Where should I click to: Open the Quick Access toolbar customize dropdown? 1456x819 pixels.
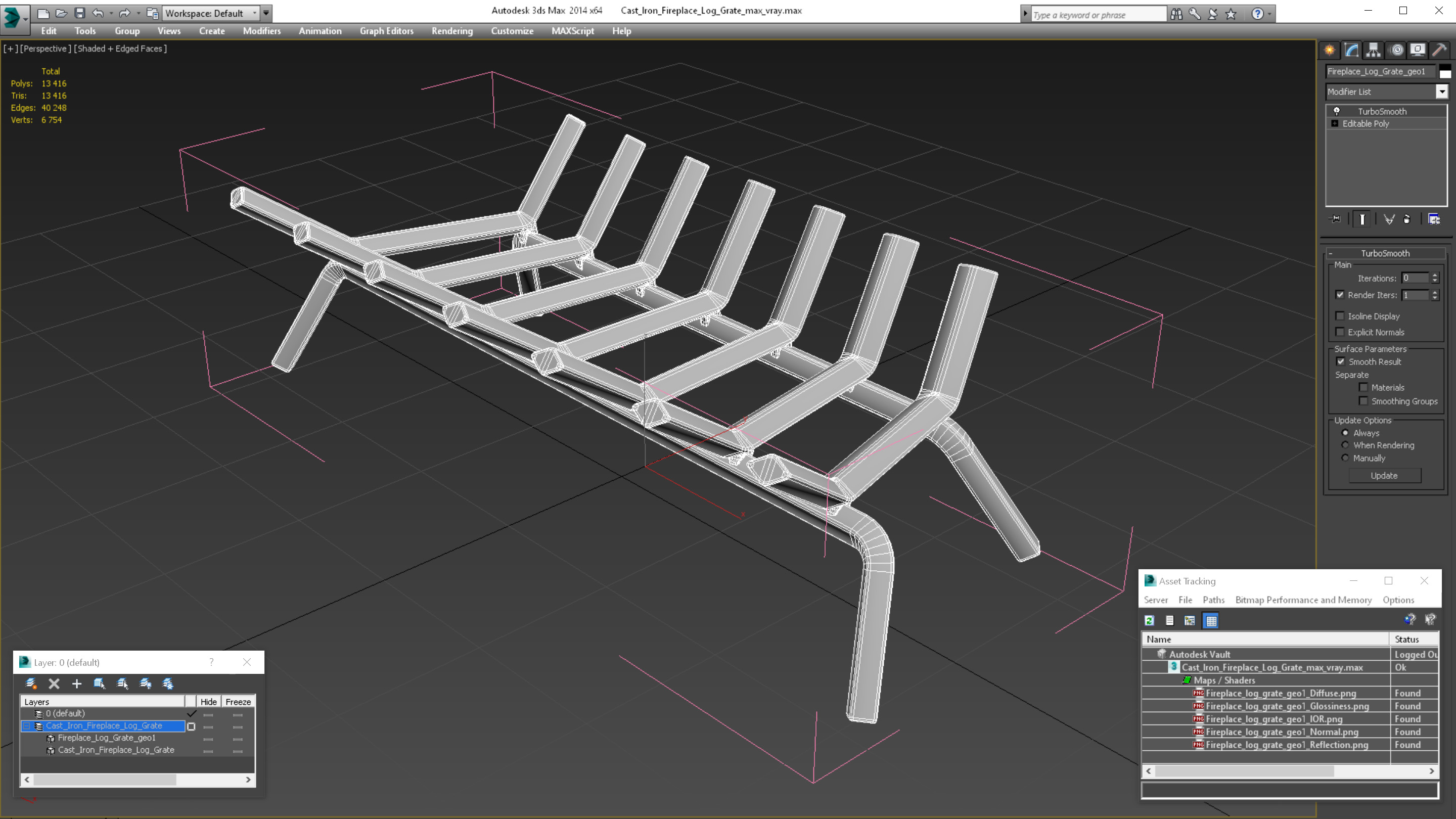coord(266,13)
